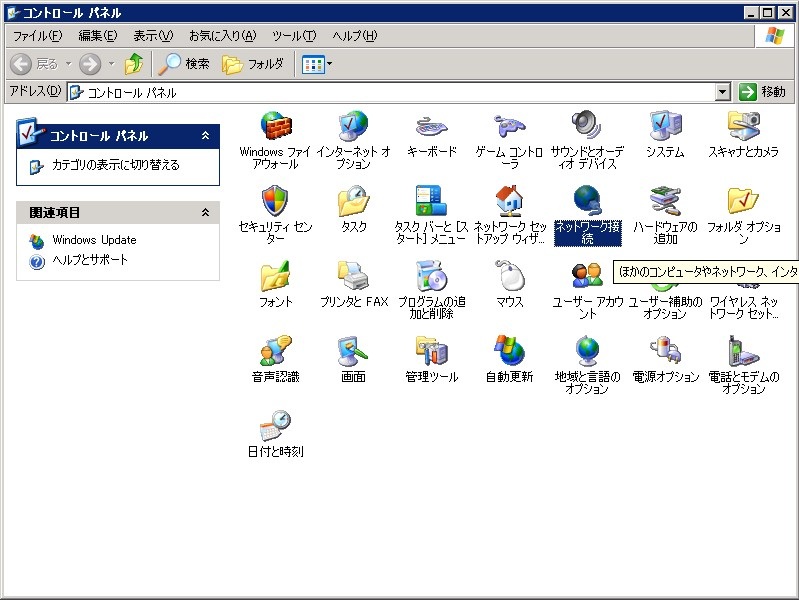Collapse the コントロール パネル side panel
Screen dimensions: 799x600
pyautogui.click(x=205, y=136)
